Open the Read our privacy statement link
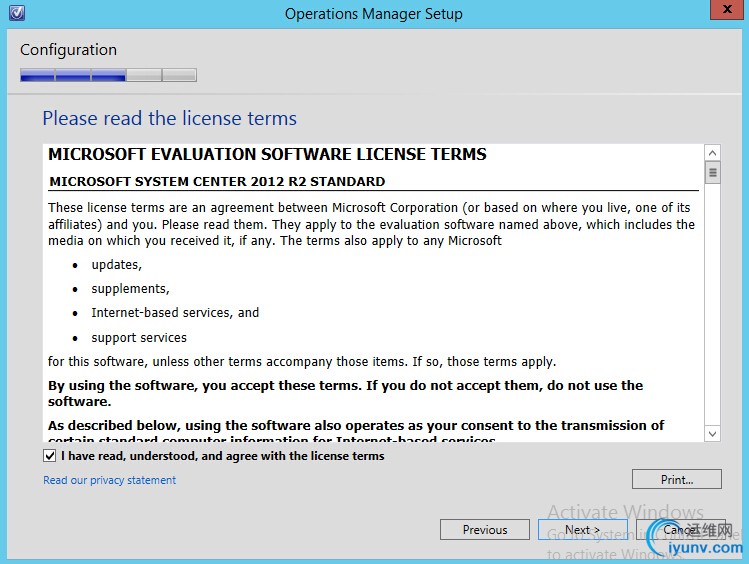 click(x=109, y=480)
